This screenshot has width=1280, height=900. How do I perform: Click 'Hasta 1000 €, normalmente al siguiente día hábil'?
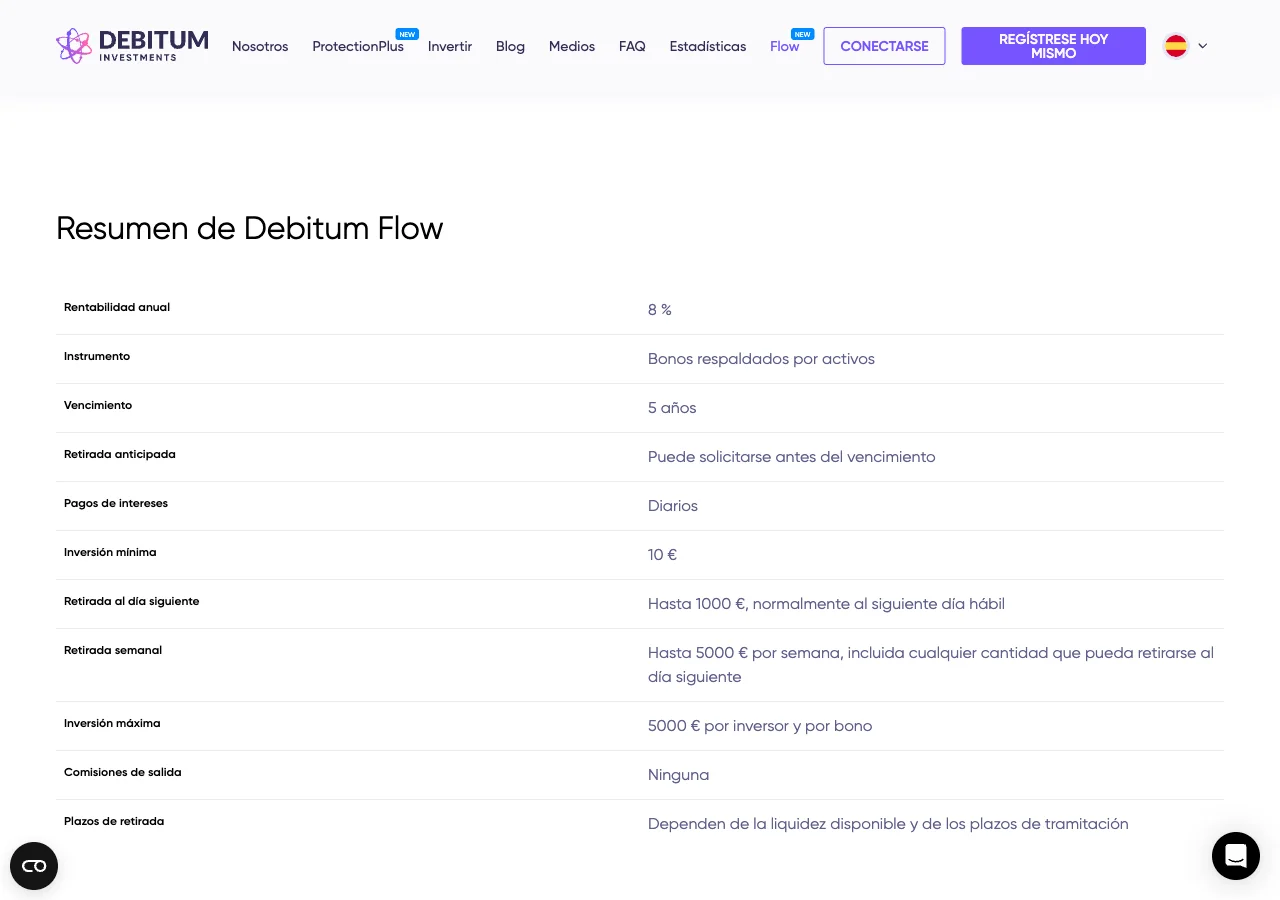click(x=826, y=604)
